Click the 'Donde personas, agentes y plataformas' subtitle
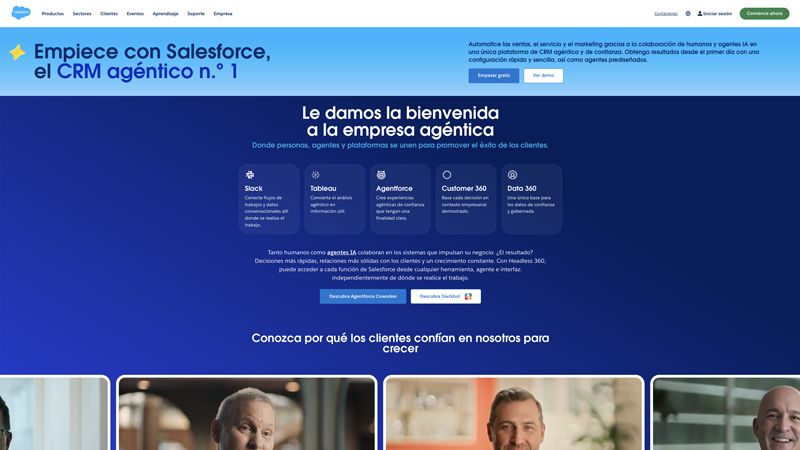The image size is (800, 450). pyautogui.click(x=400, y=145)
